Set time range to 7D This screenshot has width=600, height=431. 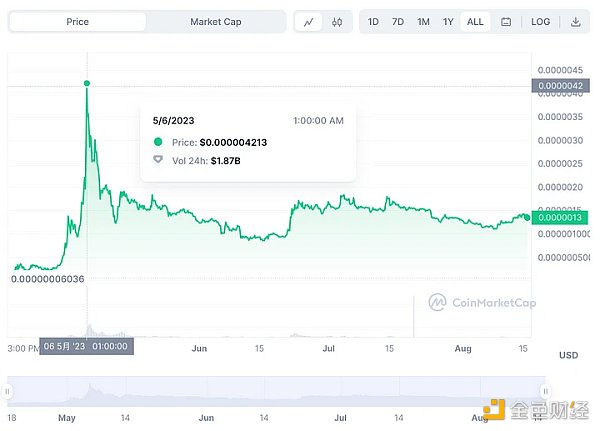pos(398,22)
